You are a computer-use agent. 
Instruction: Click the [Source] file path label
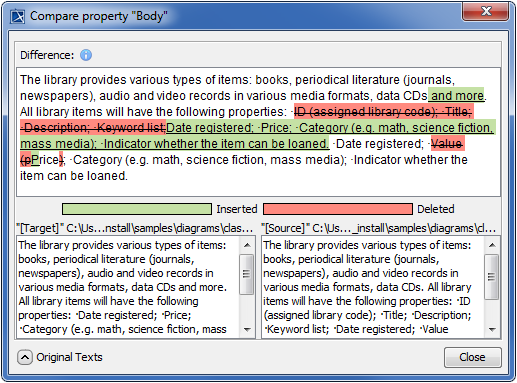379,228
